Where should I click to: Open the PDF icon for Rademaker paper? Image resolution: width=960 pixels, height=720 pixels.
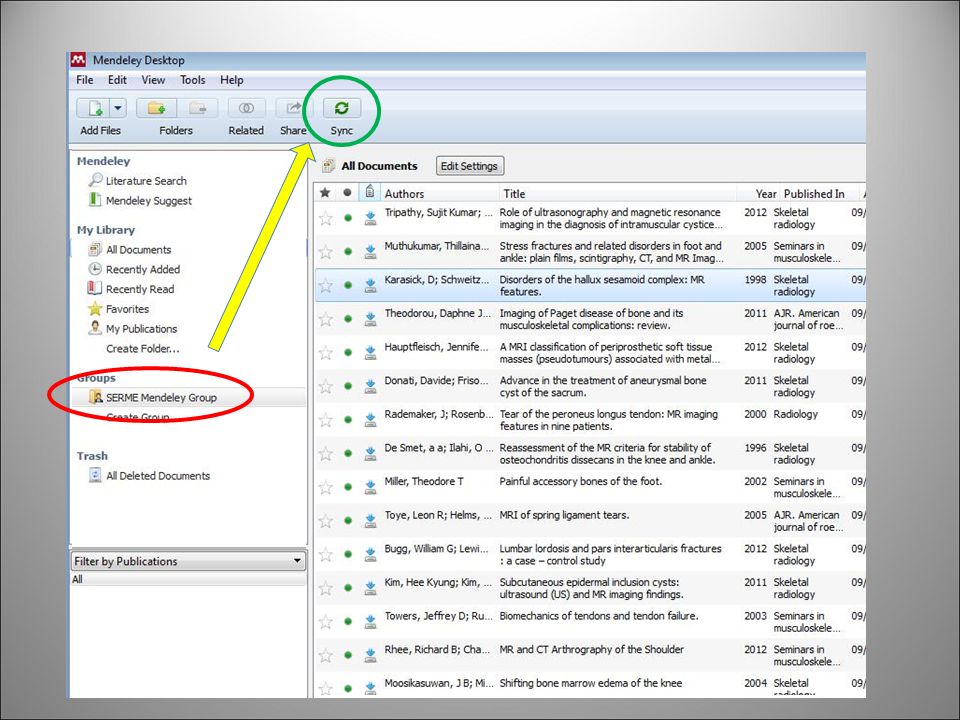click(370, 420)
